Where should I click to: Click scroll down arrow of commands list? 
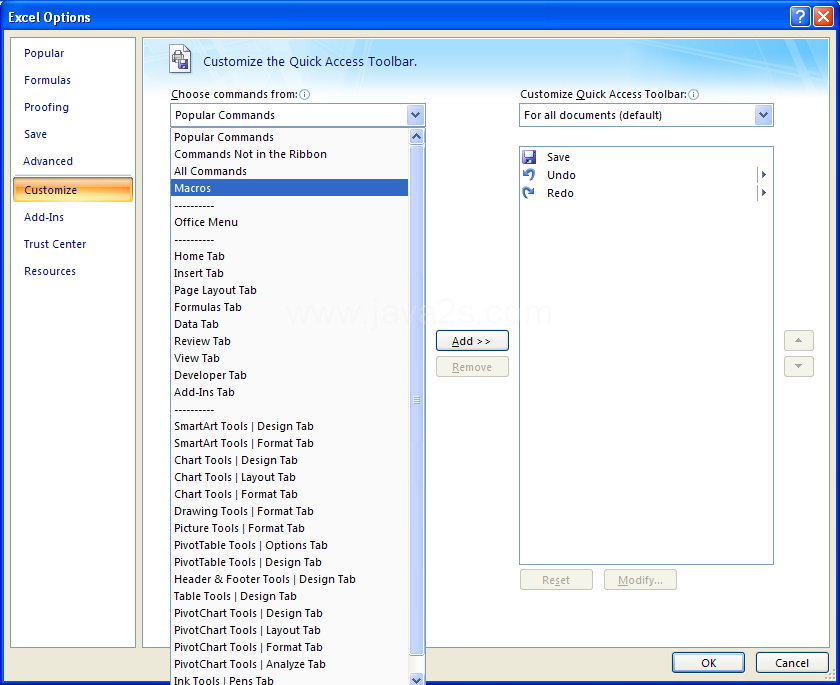click(x=416, y=679)
